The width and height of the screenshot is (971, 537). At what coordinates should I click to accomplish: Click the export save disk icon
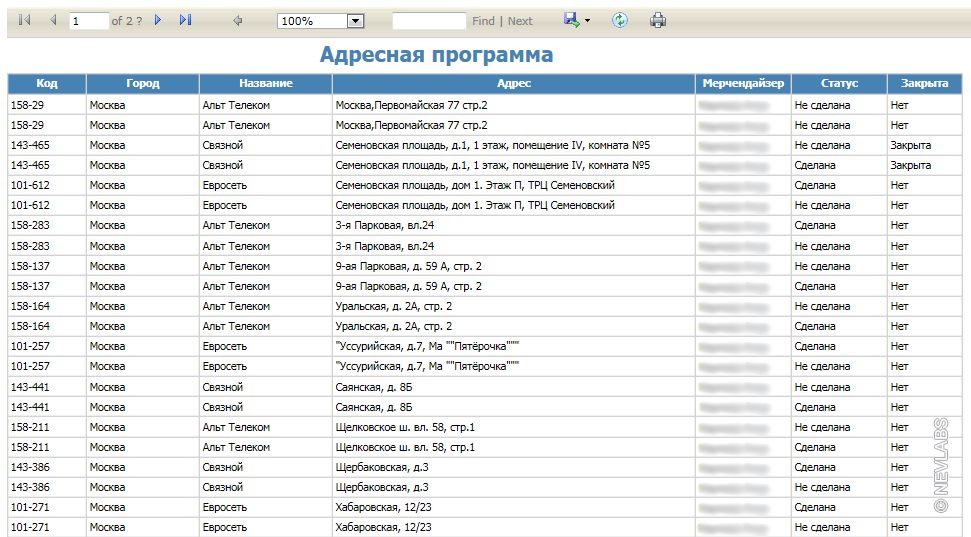pos(571,20)
